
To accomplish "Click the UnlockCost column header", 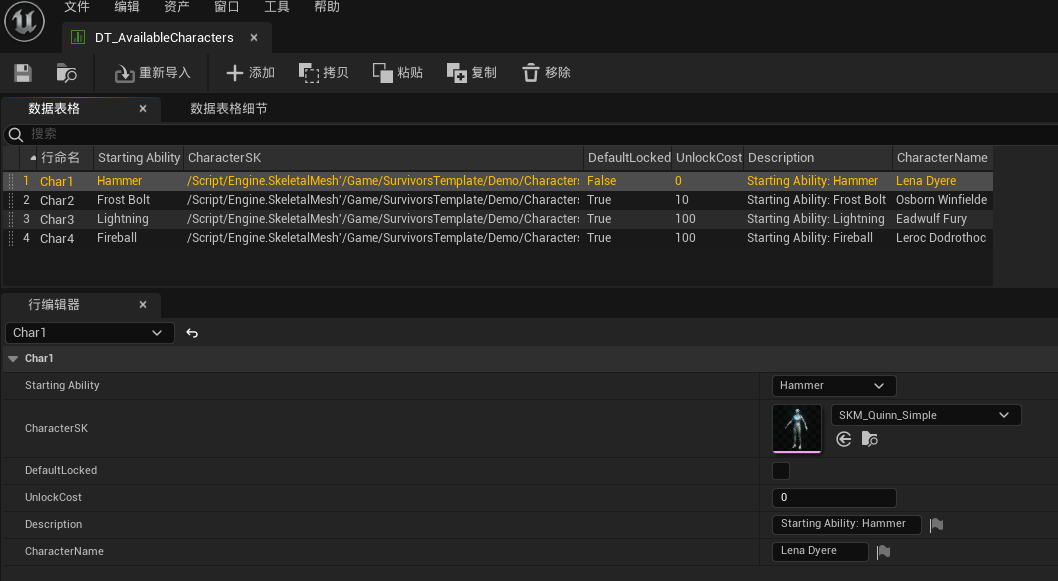I will point(708,158).
